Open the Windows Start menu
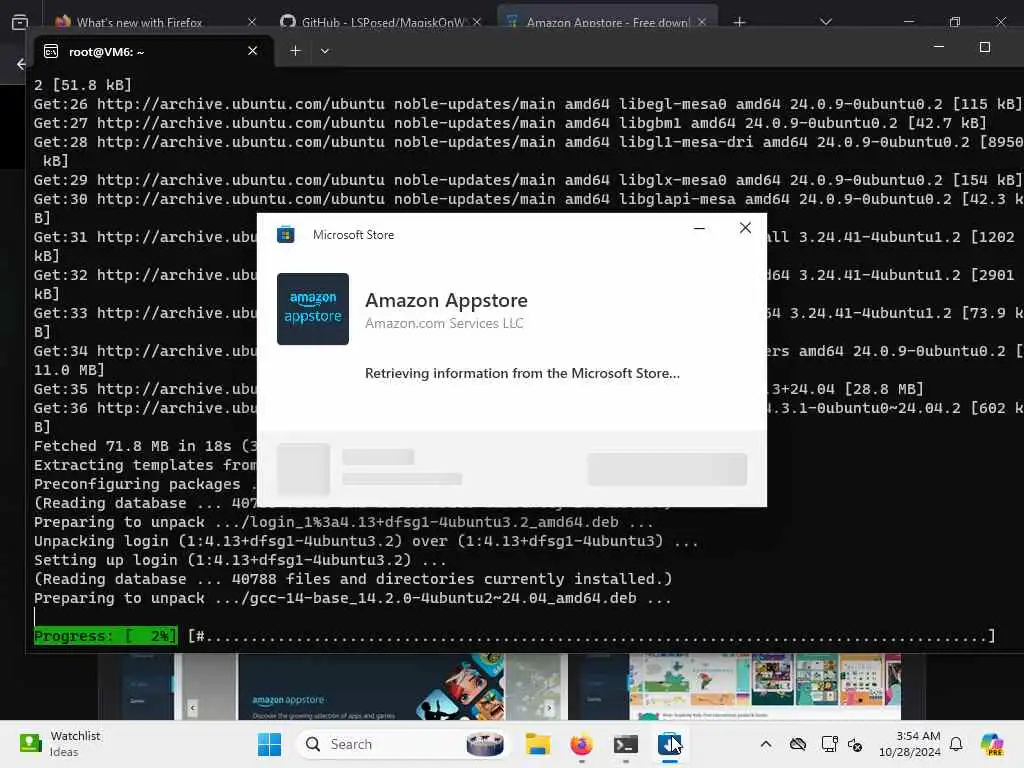This screenshot has height=768, width=1024. [x=269, y=744]
